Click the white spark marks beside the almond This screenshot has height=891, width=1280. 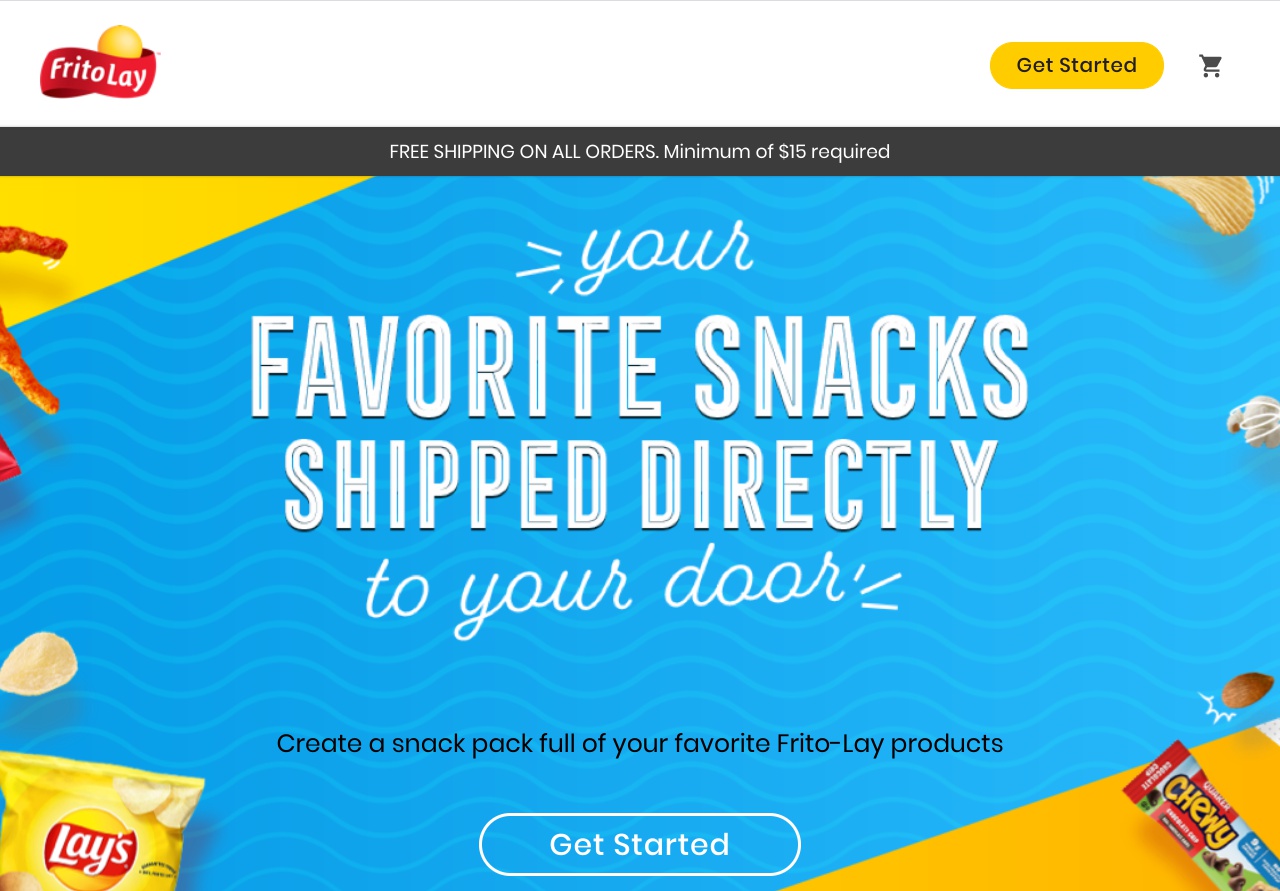1216,708
